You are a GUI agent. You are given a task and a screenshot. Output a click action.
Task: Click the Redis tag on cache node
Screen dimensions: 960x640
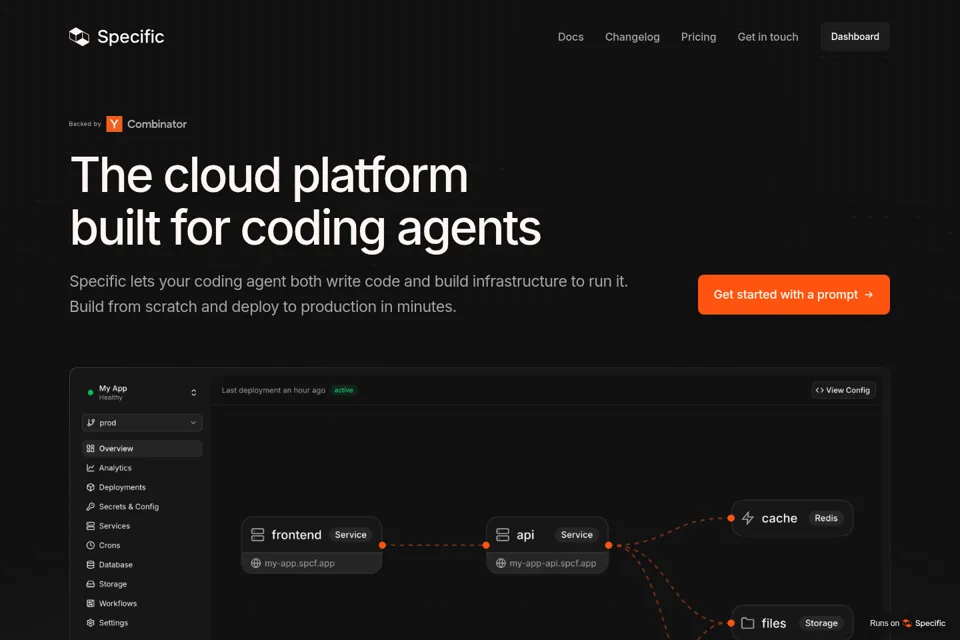tap(826, 518)
